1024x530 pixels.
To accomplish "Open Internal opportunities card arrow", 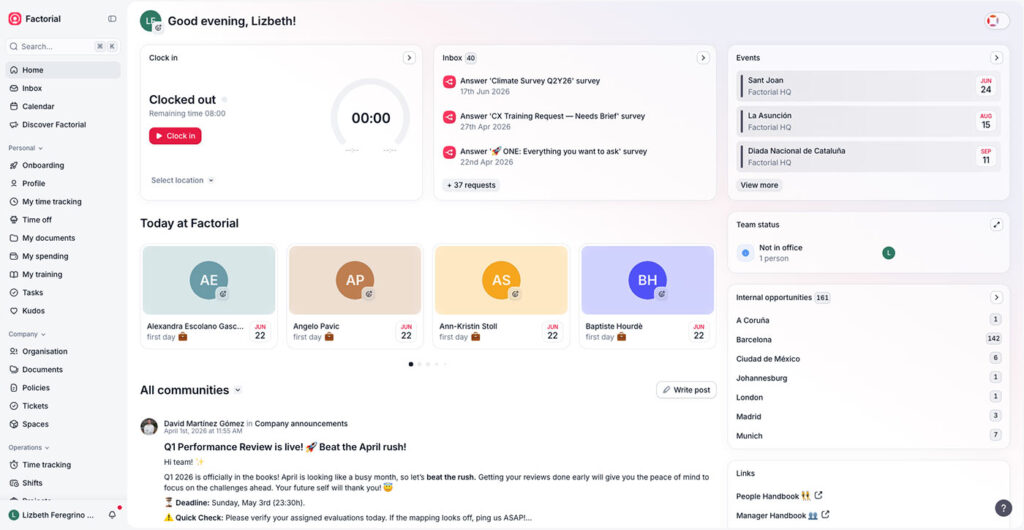I will (x=996, y=298).
